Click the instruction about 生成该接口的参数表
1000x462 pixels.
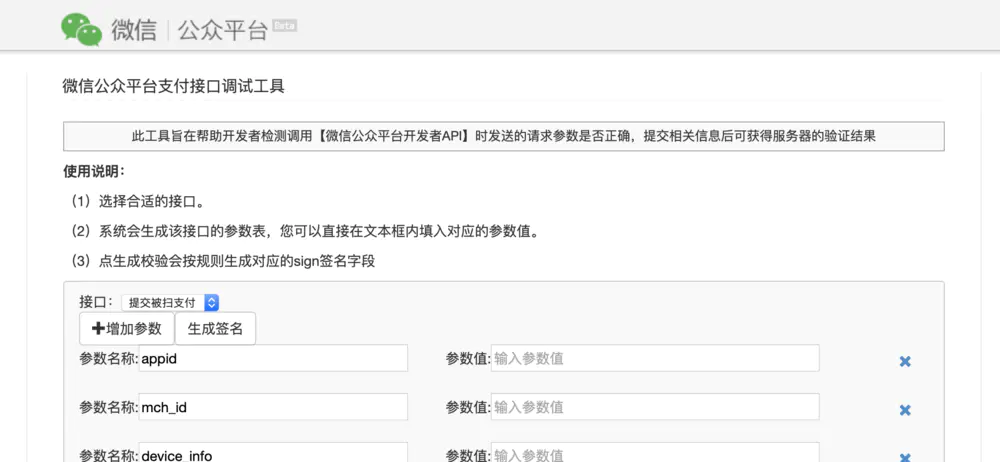[x=305, y=231]
